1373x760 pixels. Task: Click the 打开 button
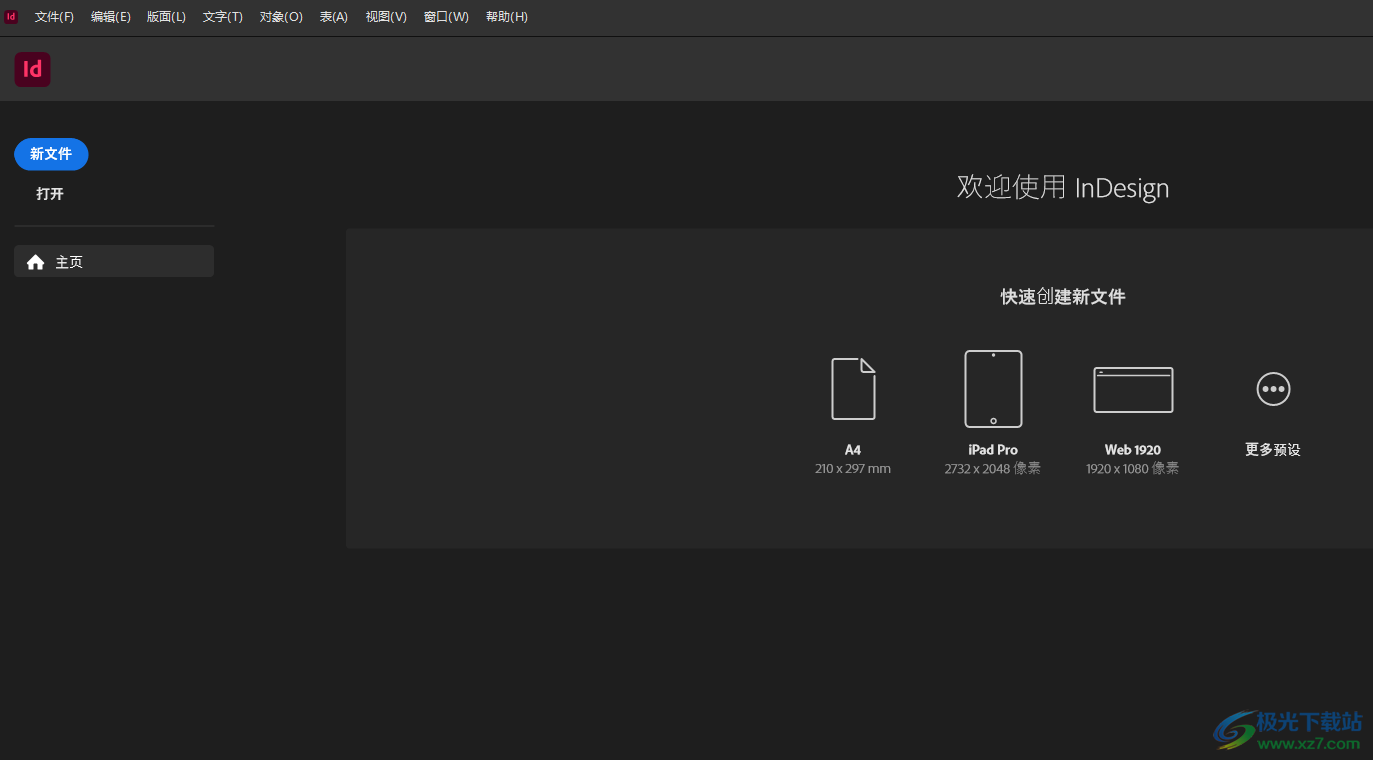[50, 194]
